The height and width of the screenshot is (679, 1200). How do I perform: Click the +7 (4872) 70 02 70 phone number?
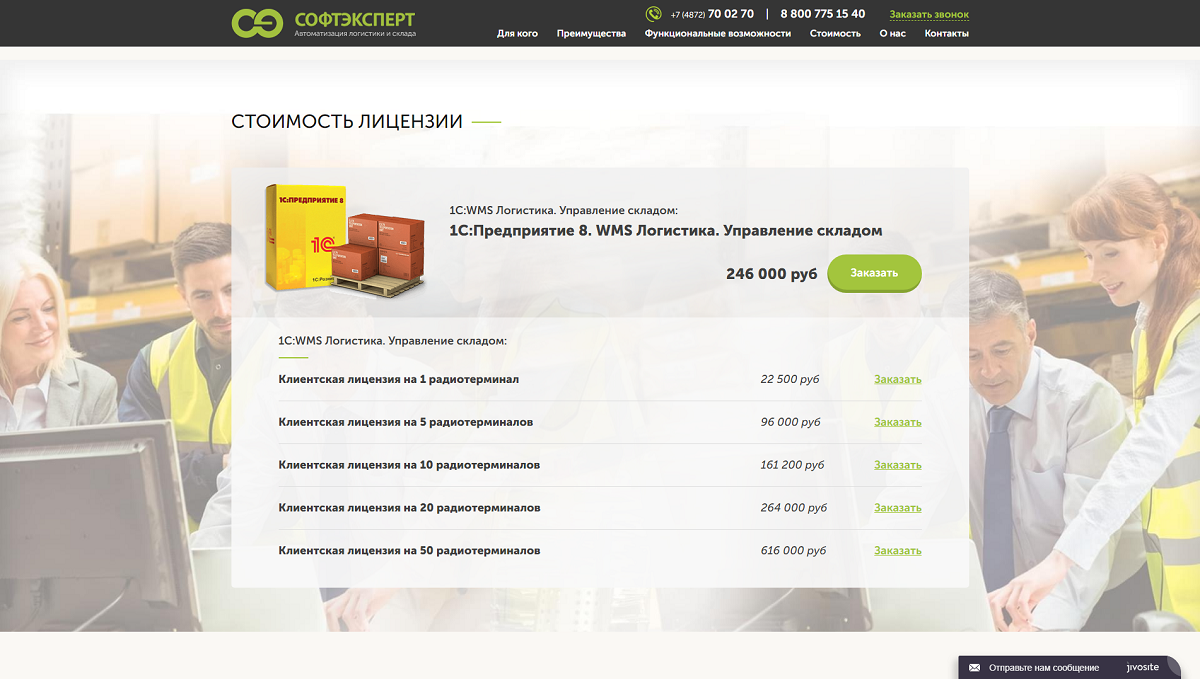tap(712, 14)
